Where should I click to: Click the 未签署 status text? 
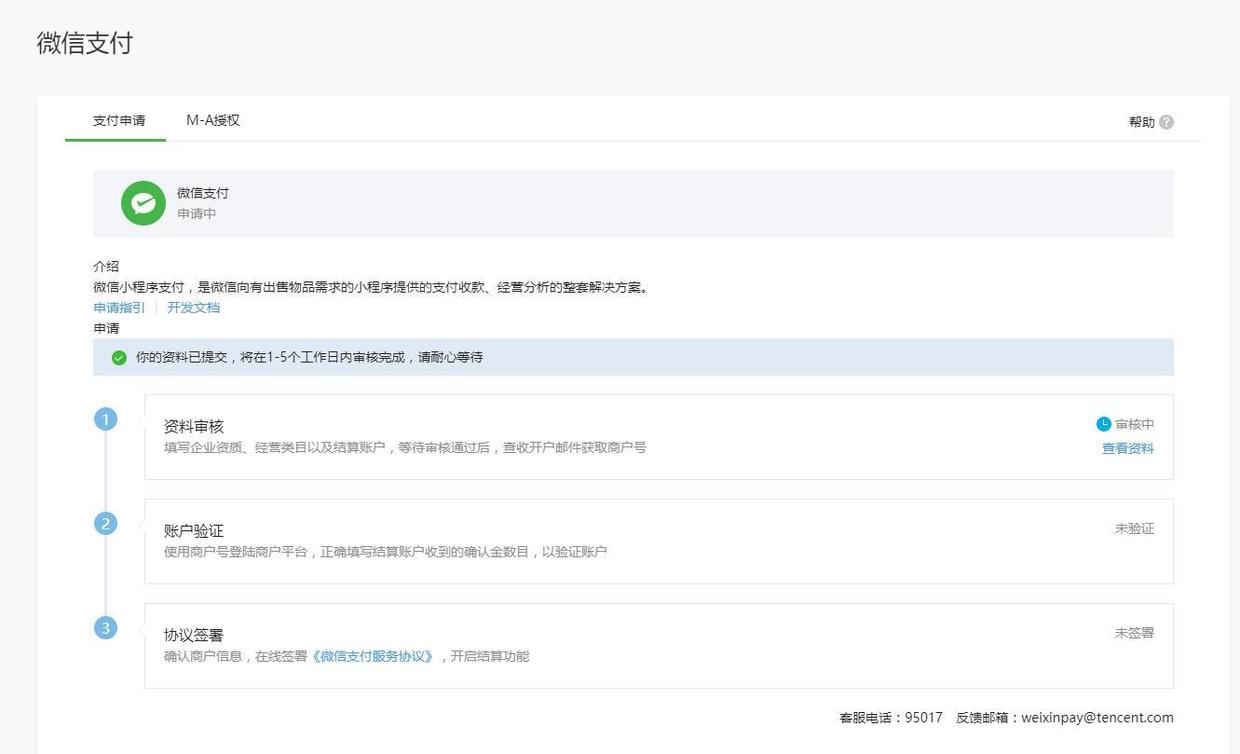1135,633
